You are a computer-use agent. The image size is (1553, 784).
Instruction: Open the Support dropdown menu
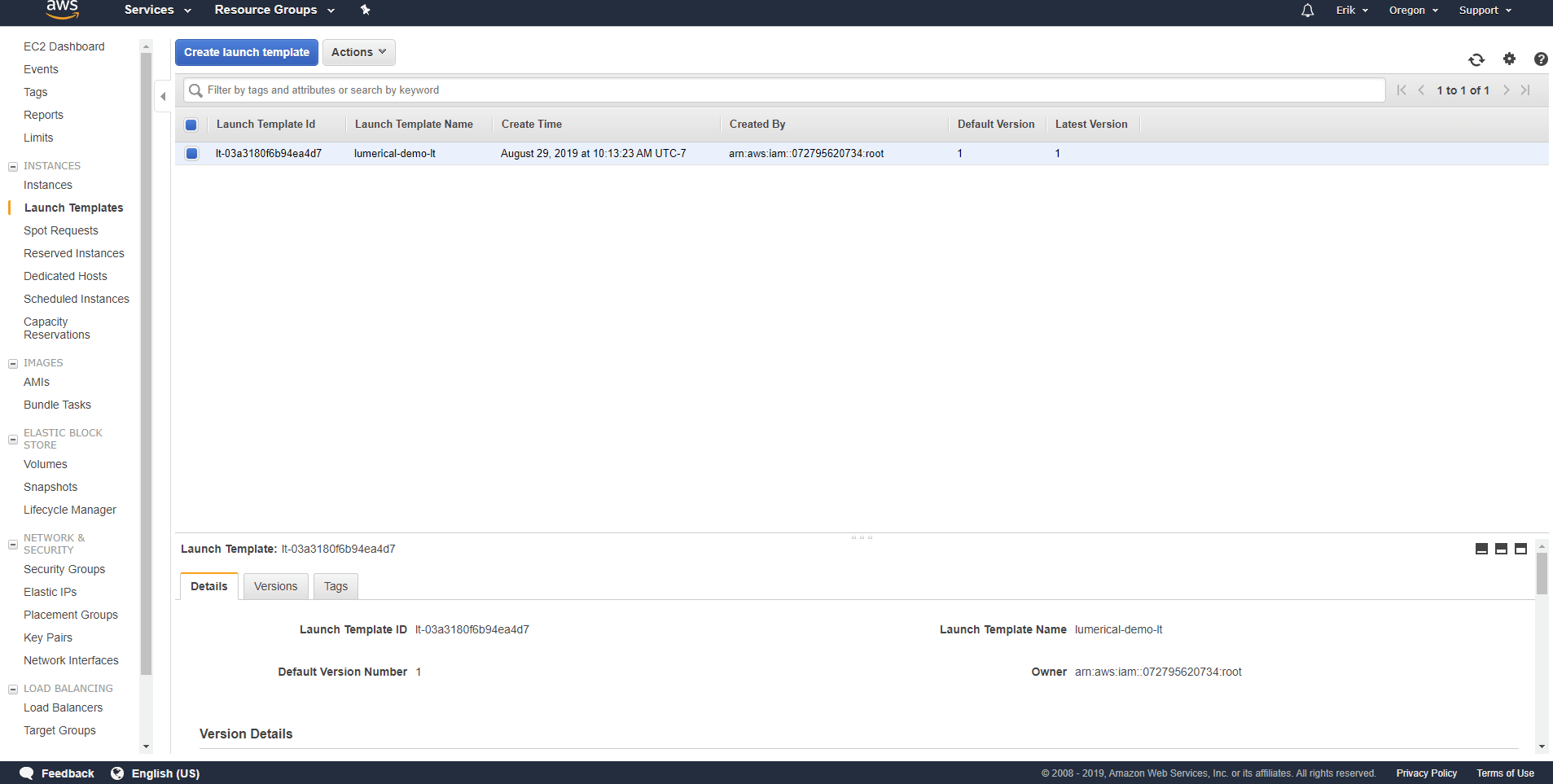point(1485,11)
